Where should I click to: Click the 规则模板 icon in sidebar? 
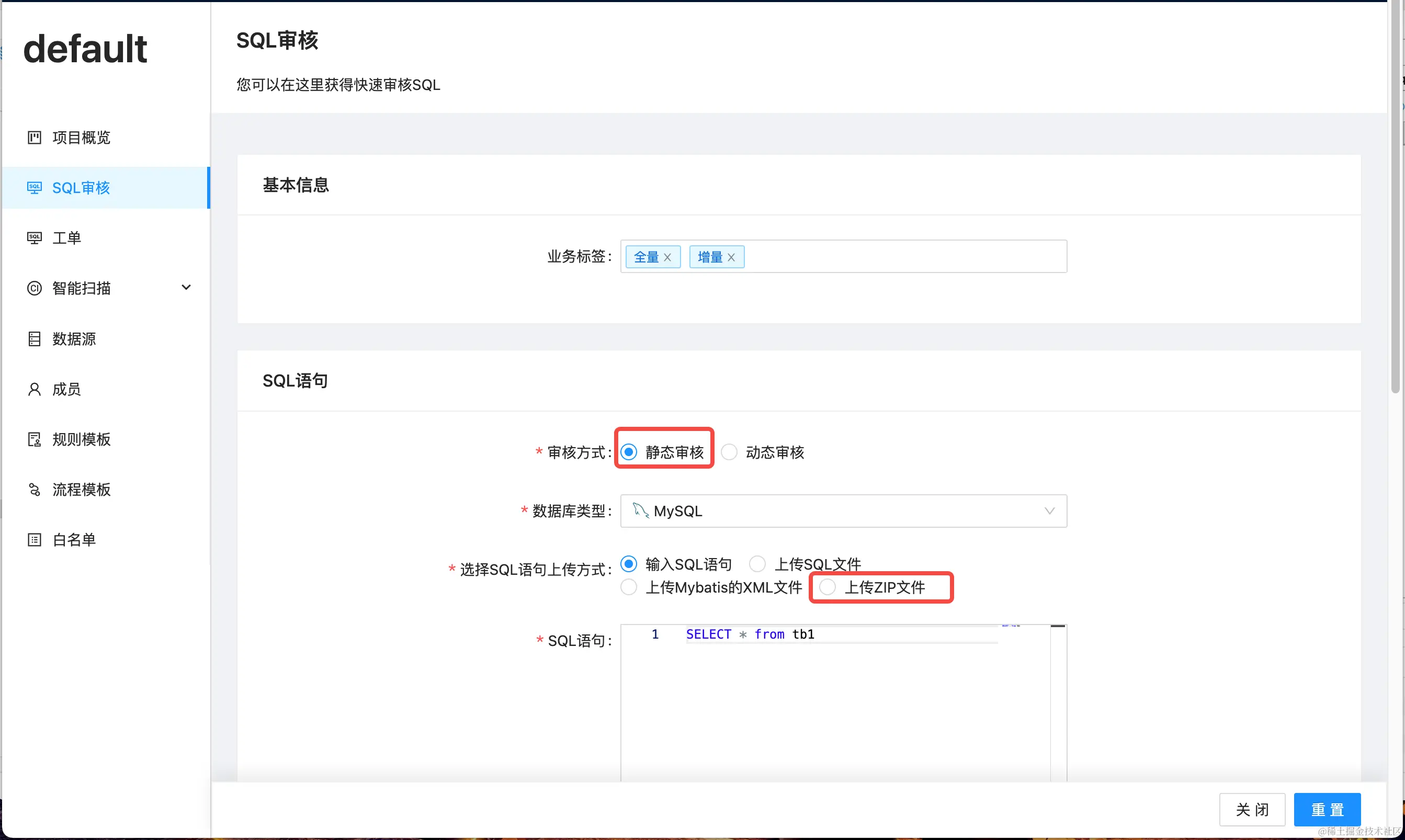click(34, 439)
